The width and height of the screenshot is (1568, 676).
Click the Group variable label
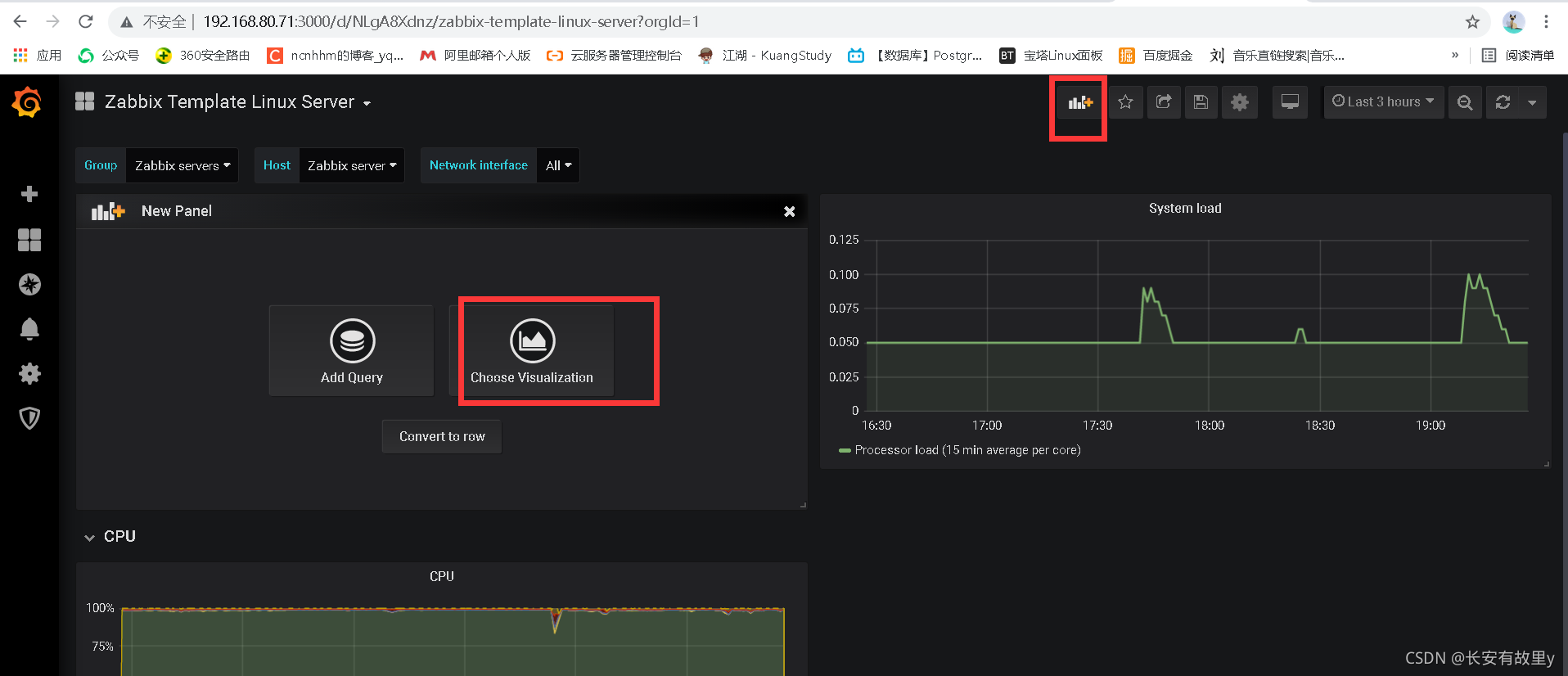click(x=101, y=165)
